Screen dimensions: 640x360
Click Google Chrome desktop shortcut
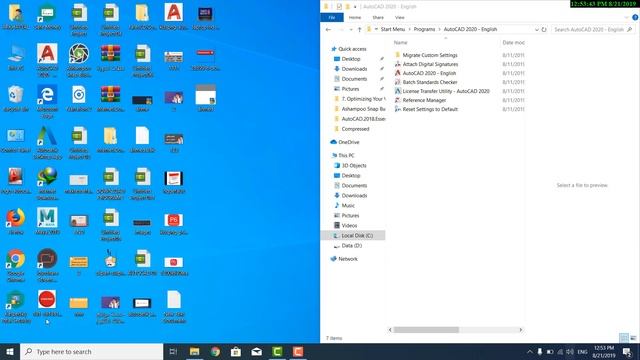pyautogui.click(x=16, y=266)
